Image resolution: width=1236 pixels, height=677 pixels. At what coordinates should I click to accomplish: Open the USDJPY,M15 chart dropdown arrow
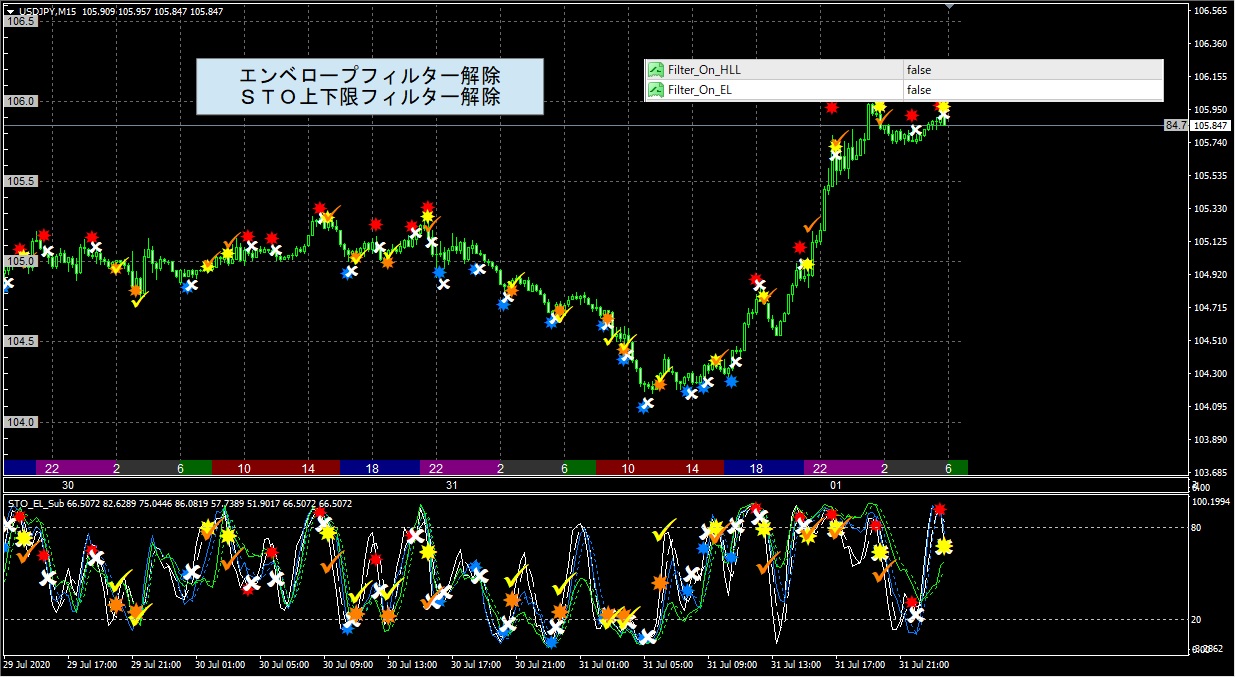tap(10, 11)
